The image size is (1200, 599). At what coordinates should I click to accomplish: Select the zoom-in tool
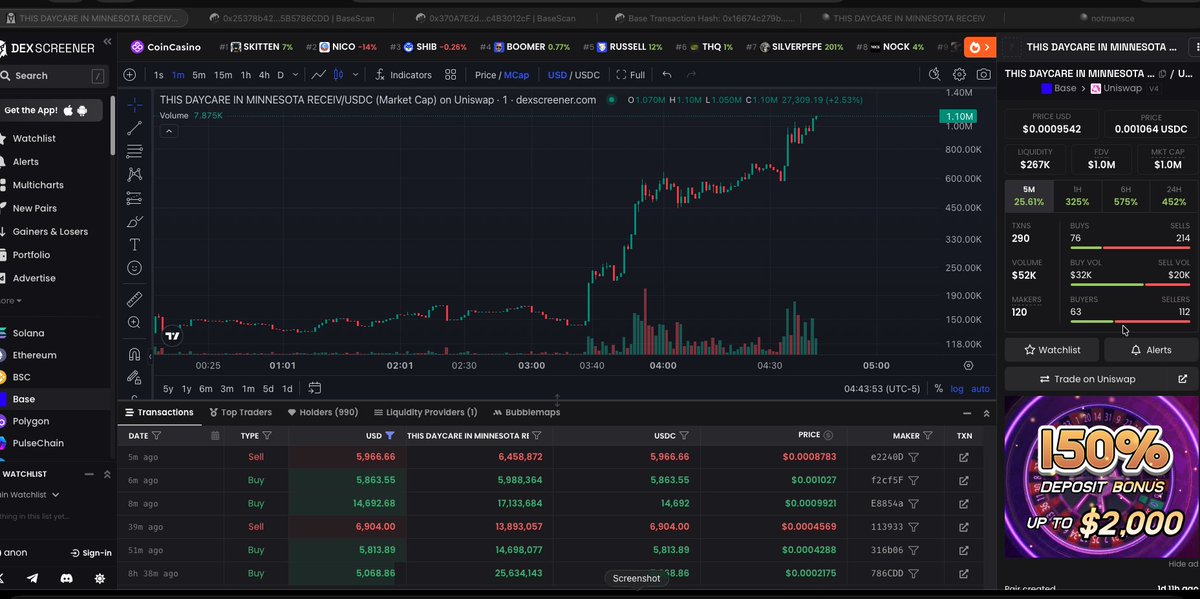[x=134, y=322]
